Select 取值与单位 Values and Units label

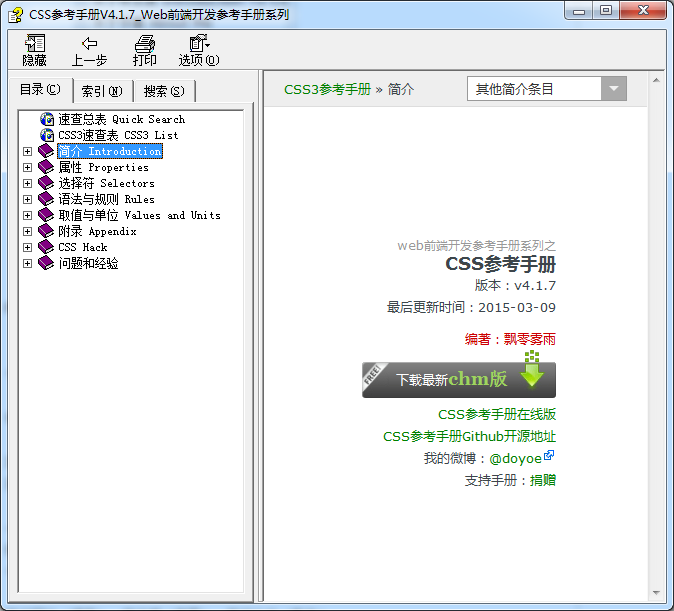pyautogui.click(x=140, y=215)
